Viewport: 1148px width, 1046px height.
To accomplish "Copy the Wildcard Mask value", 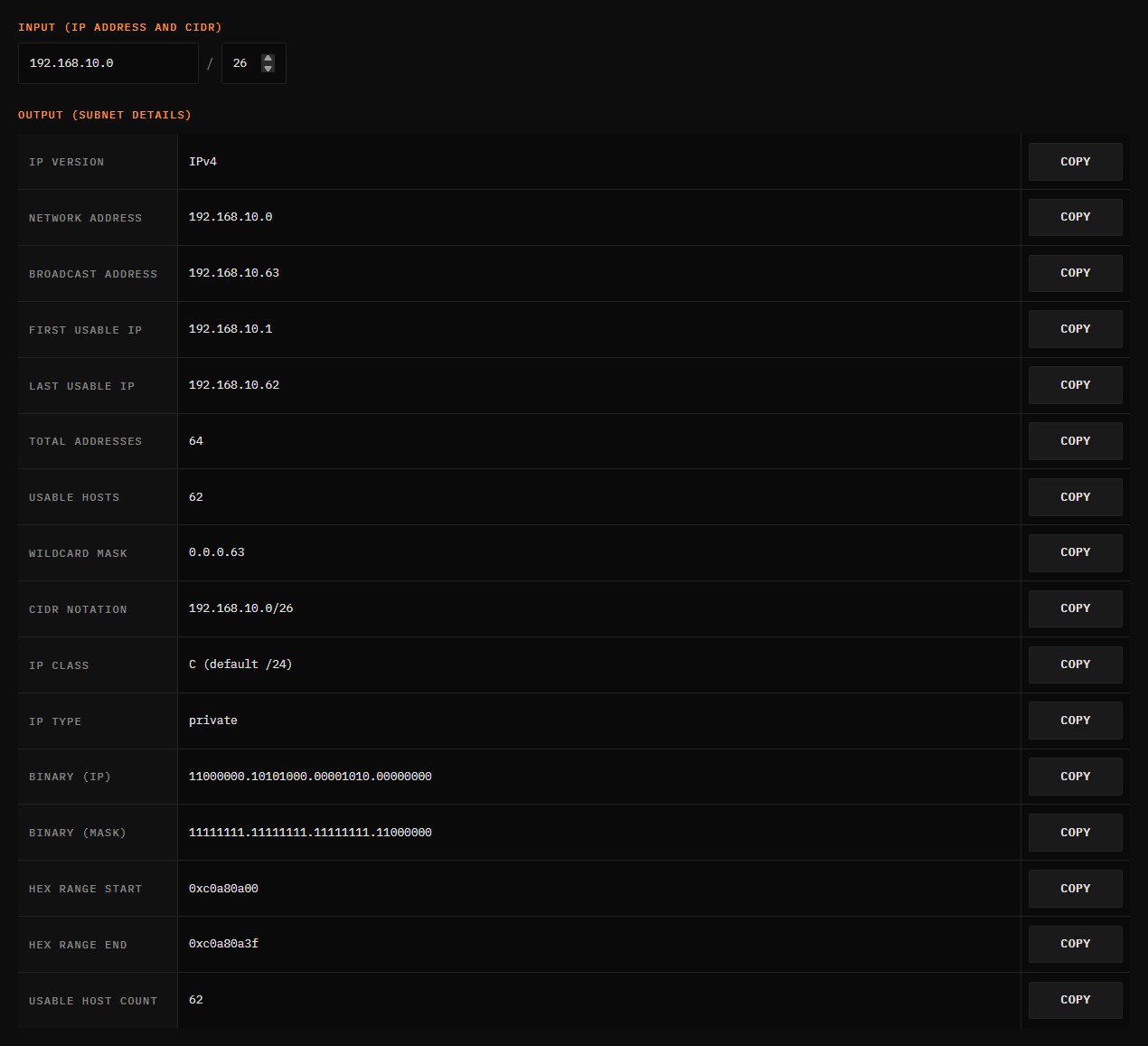I will 1075,552.
